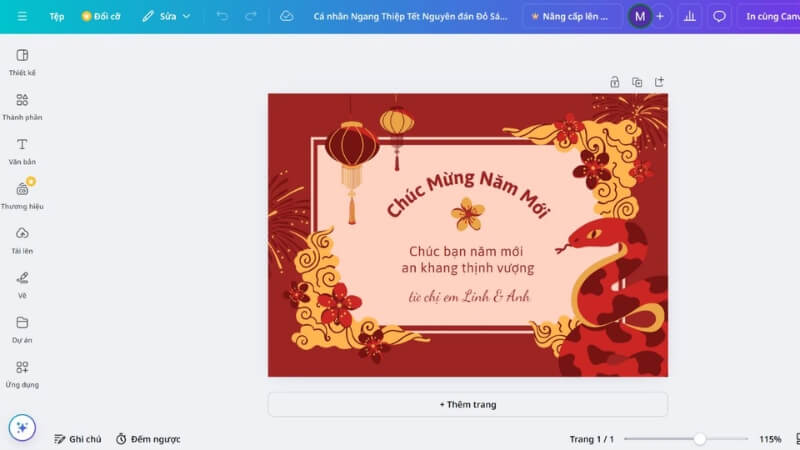Viewport: 800px width, 450px height.
Task: Open the Dự án projects panel
Action: (22, 328)
